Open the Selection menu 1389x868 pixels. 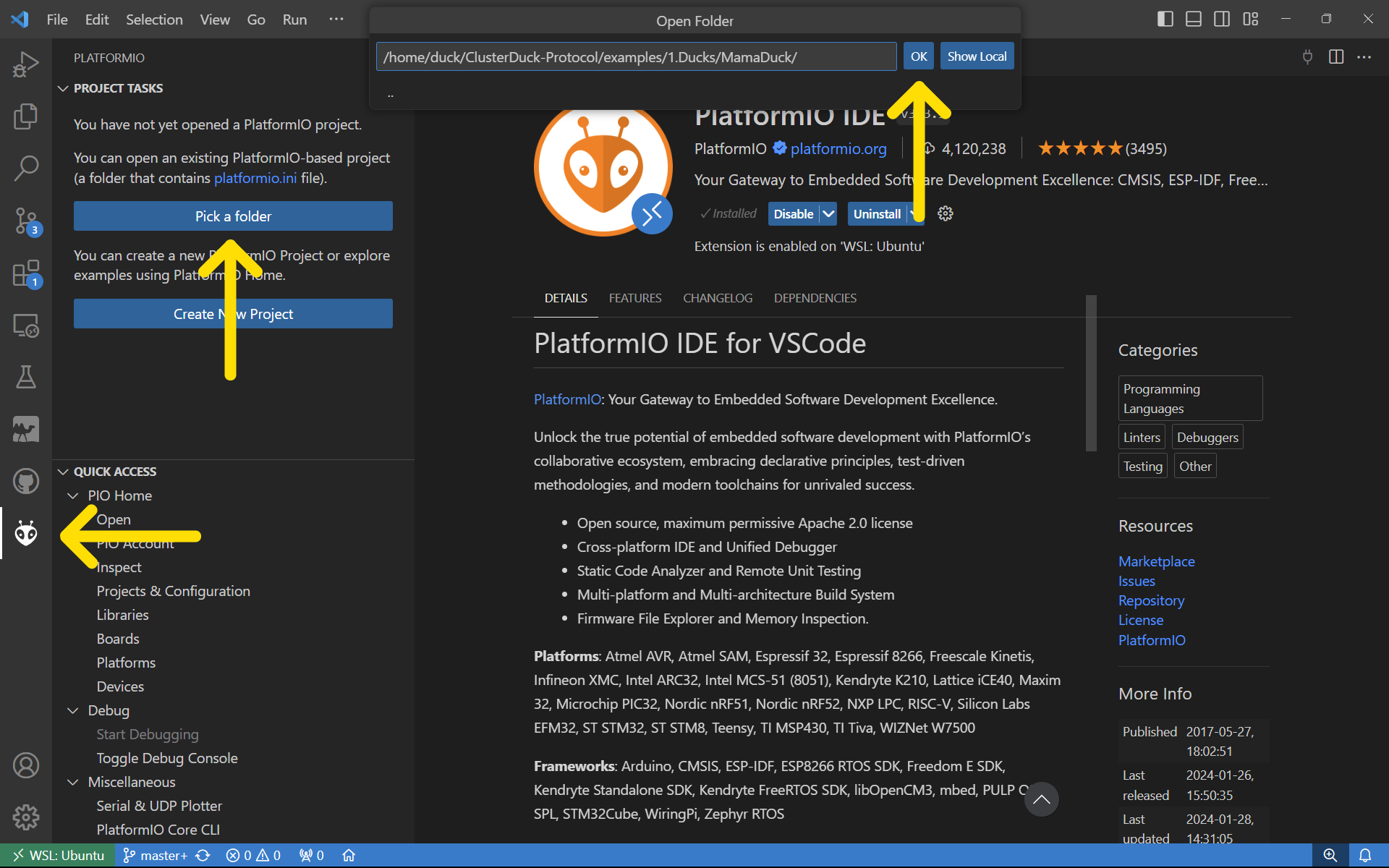point(154,20)
